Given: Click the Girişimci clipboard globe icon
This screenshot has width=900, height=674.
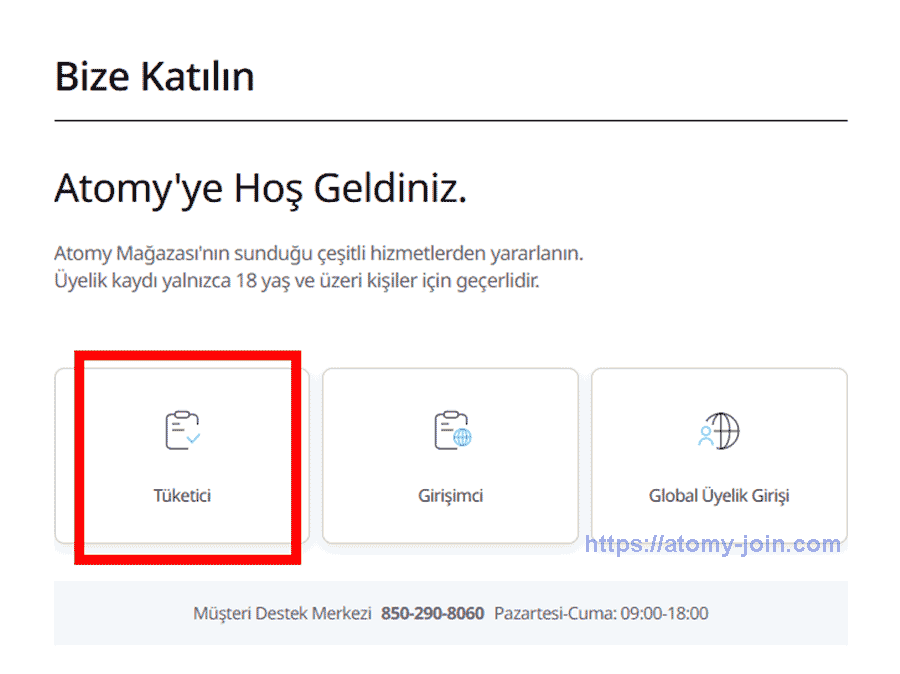Looking at the screenshot, I should pyautogui.click(x=451, y=429).
